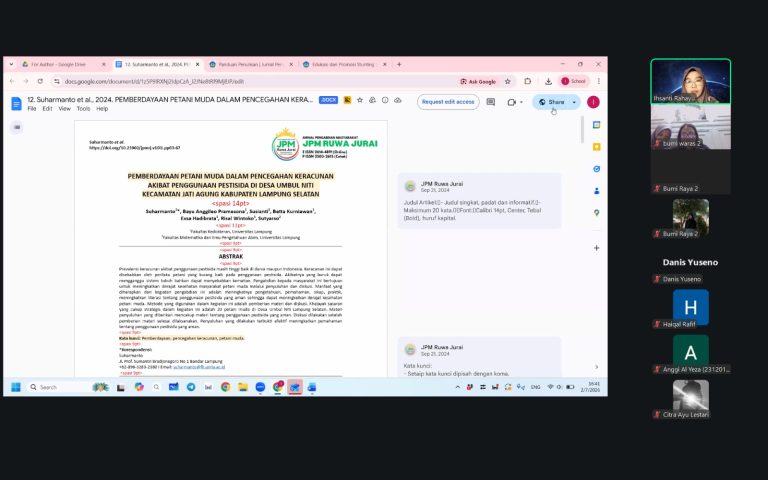Open the Google Docs home icon

pyautogui.click(x=17, y=104)
